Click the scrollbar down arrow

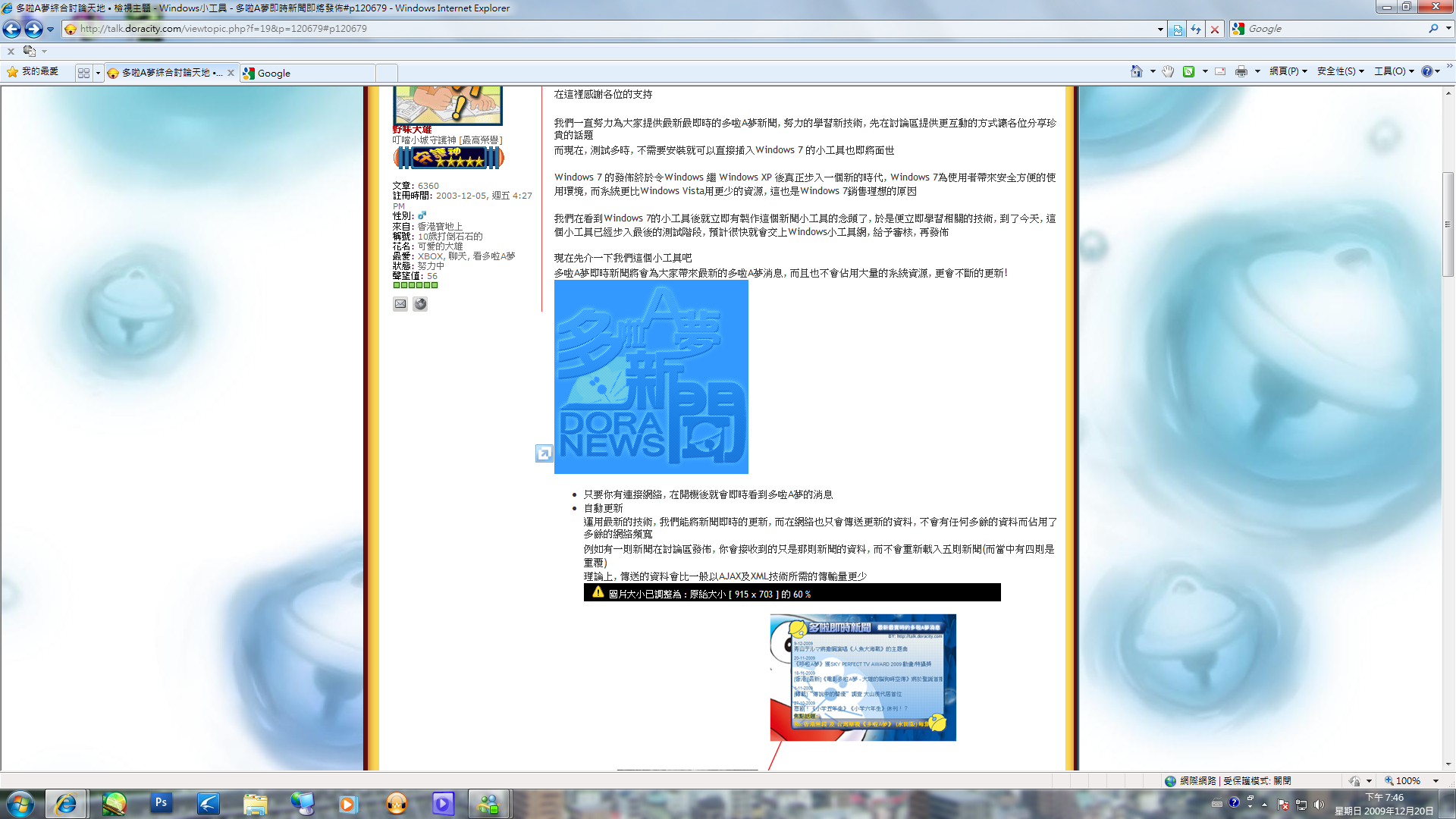(1448, 764)
